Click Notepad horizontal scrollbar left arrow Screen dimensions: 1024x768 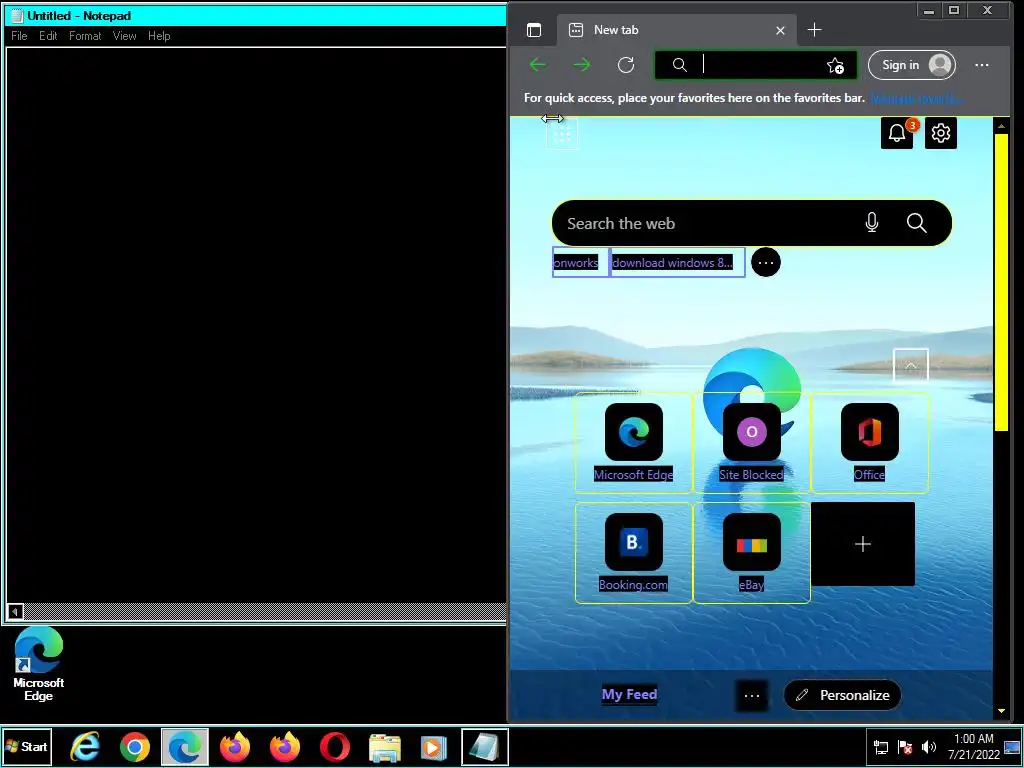coord(15,611)
